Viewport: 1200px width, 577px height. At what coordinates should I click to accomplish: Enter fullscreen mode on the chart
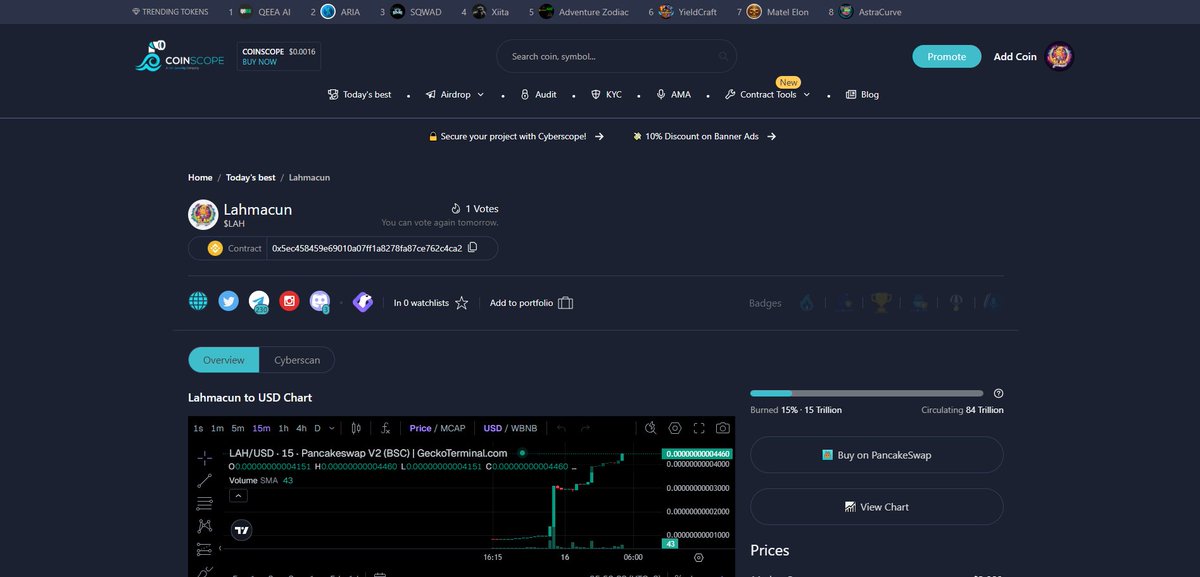[x=699, y=428]
